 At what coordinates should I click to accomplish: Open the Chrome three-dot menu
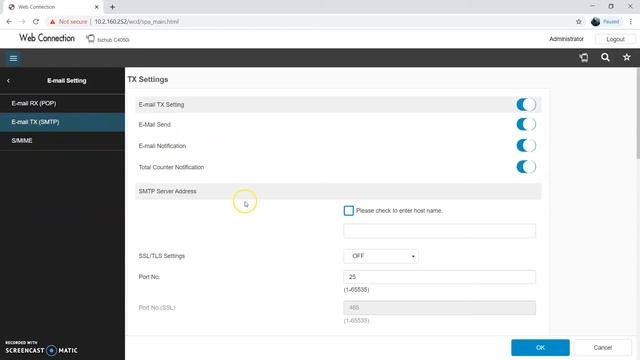click(631, 22)
